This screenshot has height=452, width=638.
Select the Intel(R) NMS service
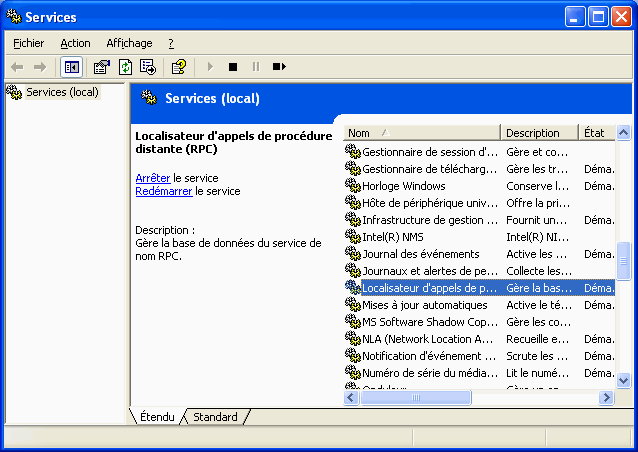coord(480,237)
